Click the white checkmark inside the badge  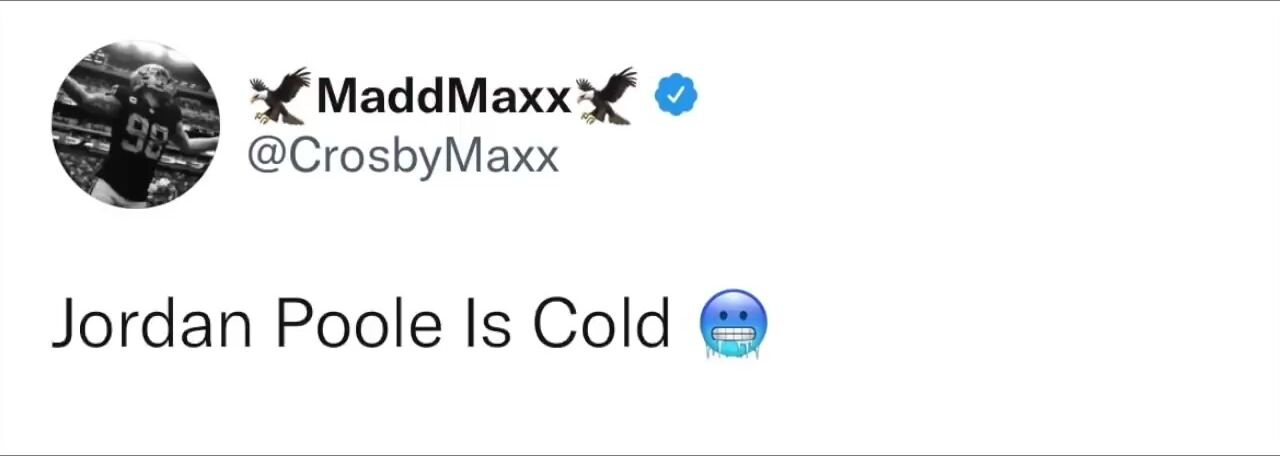coord(676,95)
